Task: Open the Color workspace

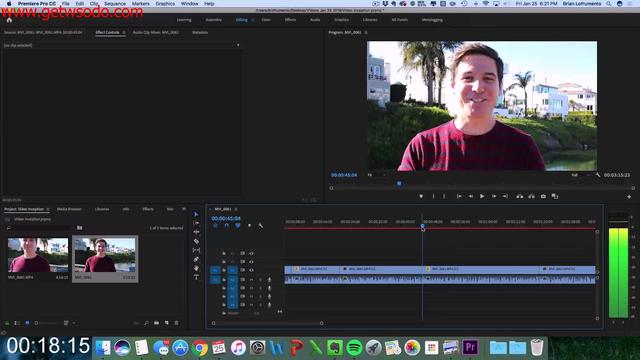Action: pos(266,20)
